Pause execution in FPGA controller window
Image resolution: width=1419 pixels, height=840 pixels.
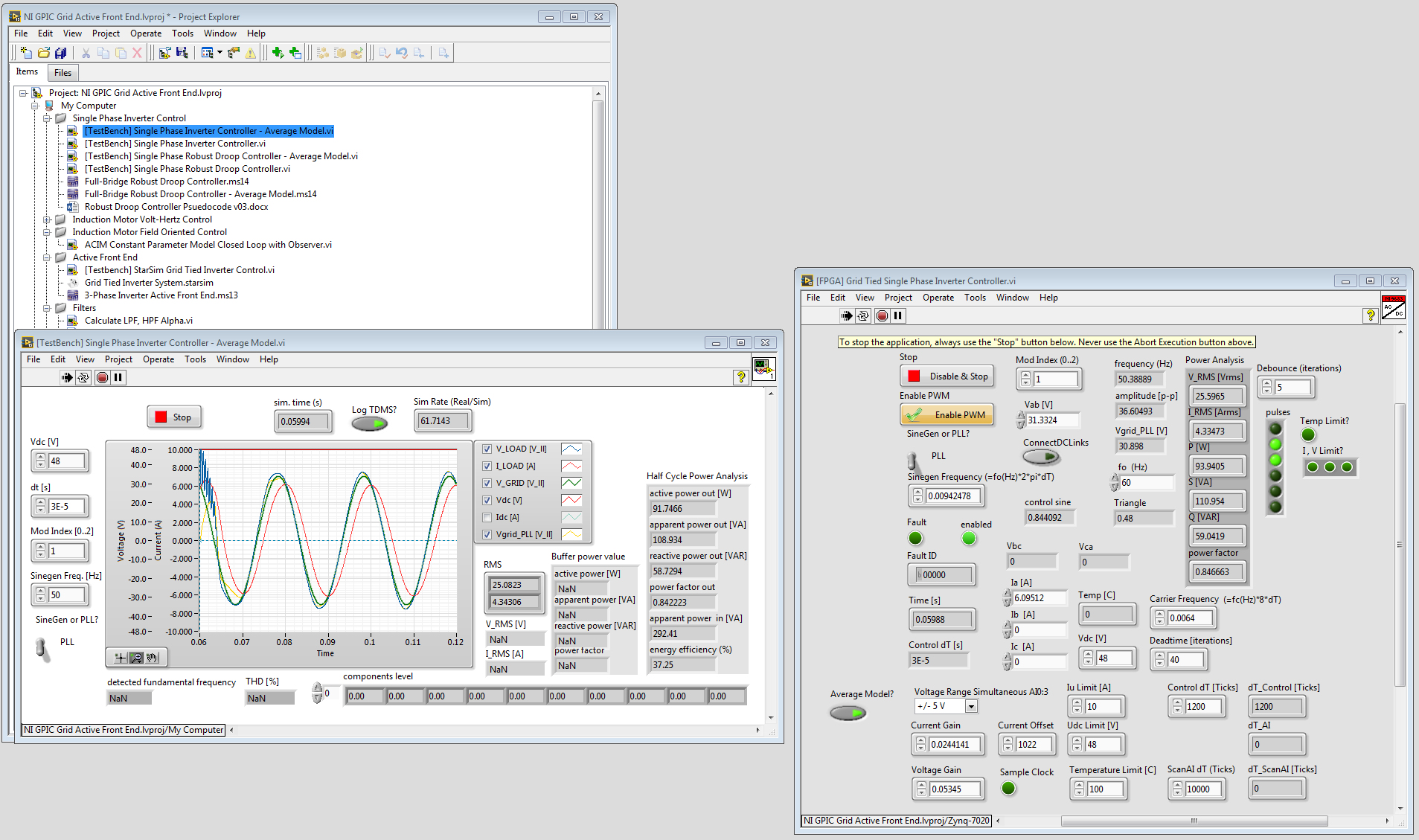point(898,315)
